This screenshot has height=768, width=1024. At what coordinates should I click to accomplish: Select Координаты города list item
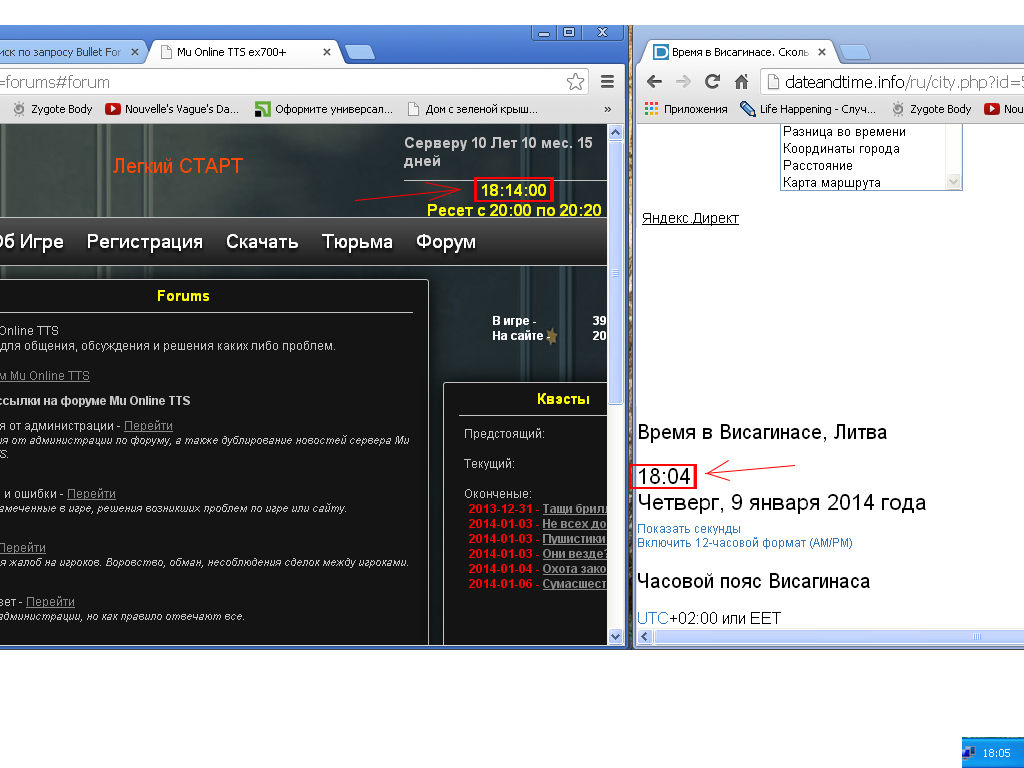point(841,149)
